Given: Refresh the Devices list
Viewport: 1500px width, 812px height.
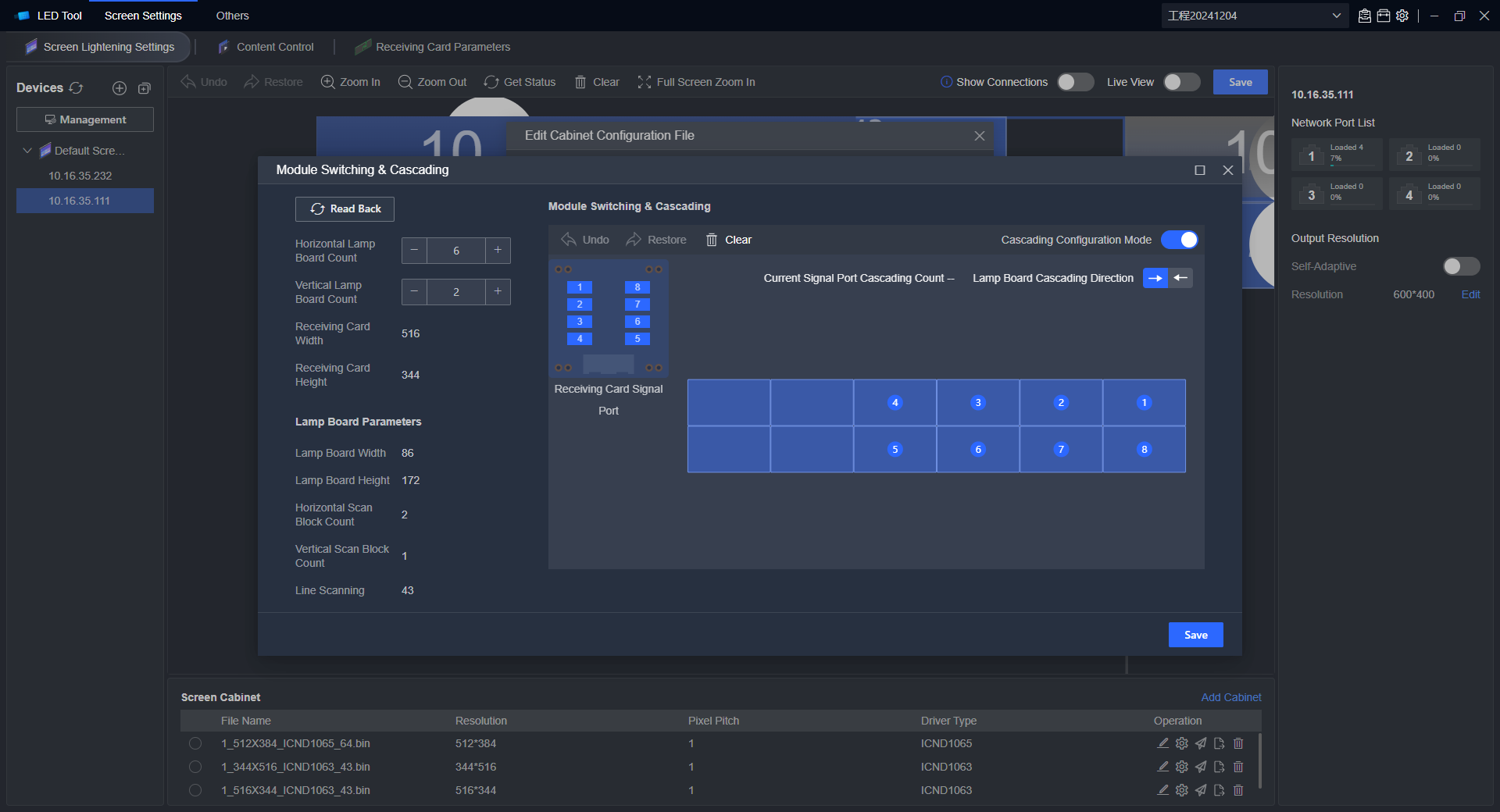Looking at the screenshot, I should [76, 88].
